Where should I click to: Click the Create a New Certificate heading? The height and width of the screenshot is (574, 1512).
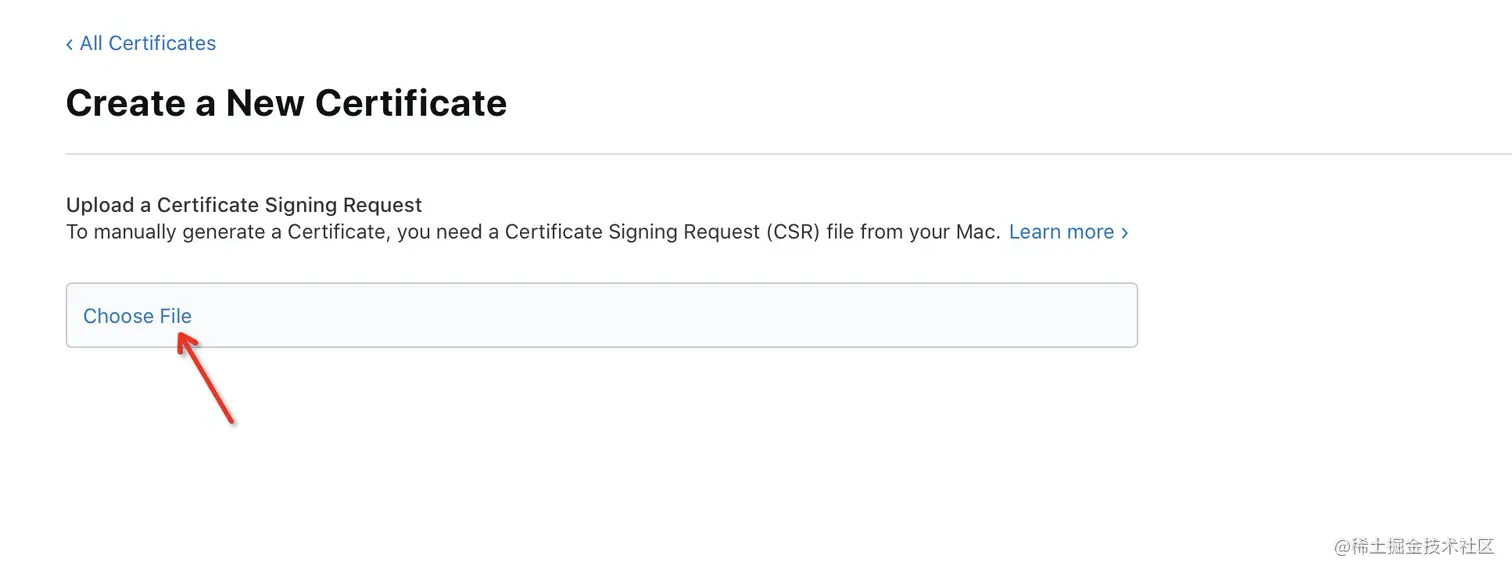(286, 103)
